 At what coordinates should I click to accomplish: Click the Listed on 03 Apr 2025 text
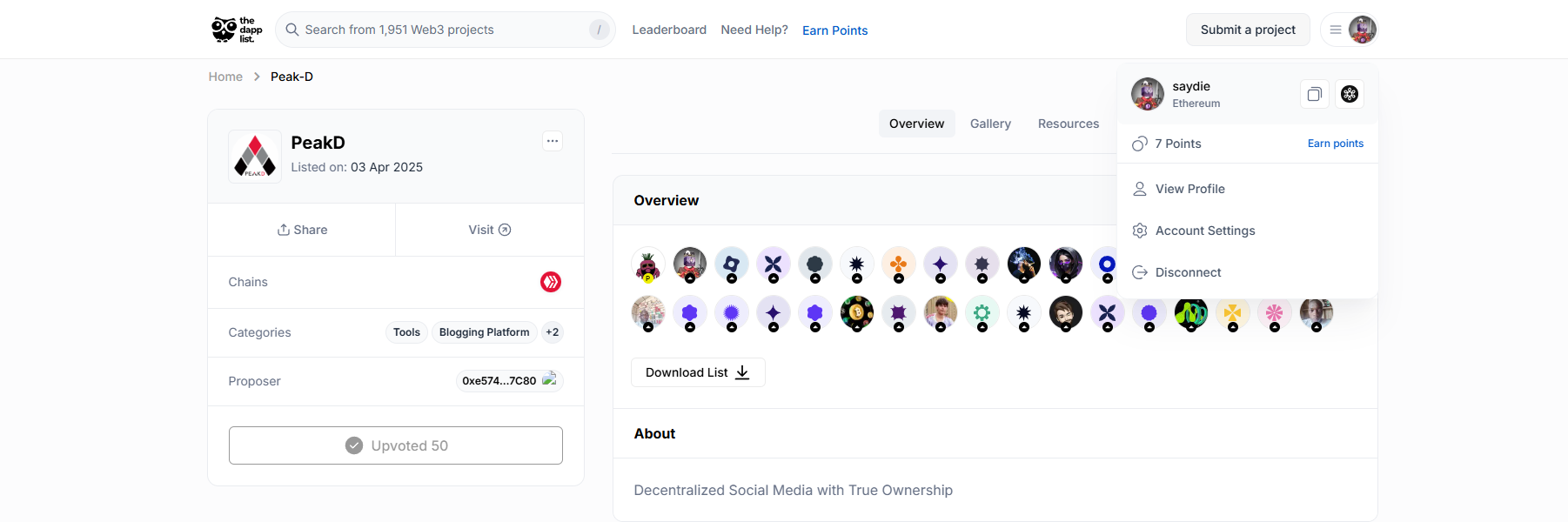[357, 167]
